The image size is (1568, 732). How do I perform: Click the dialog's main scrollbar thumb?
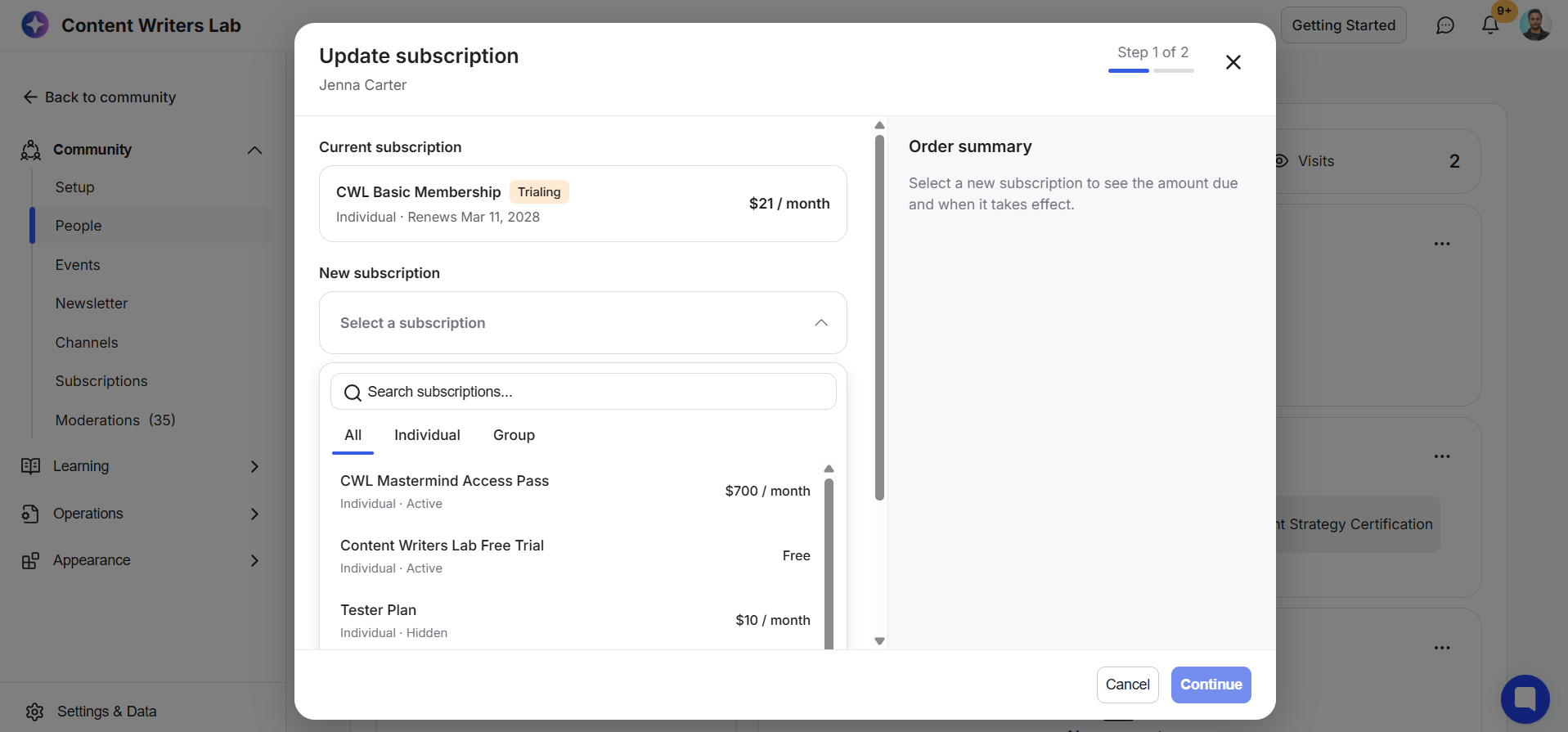[x=879, y=317]
